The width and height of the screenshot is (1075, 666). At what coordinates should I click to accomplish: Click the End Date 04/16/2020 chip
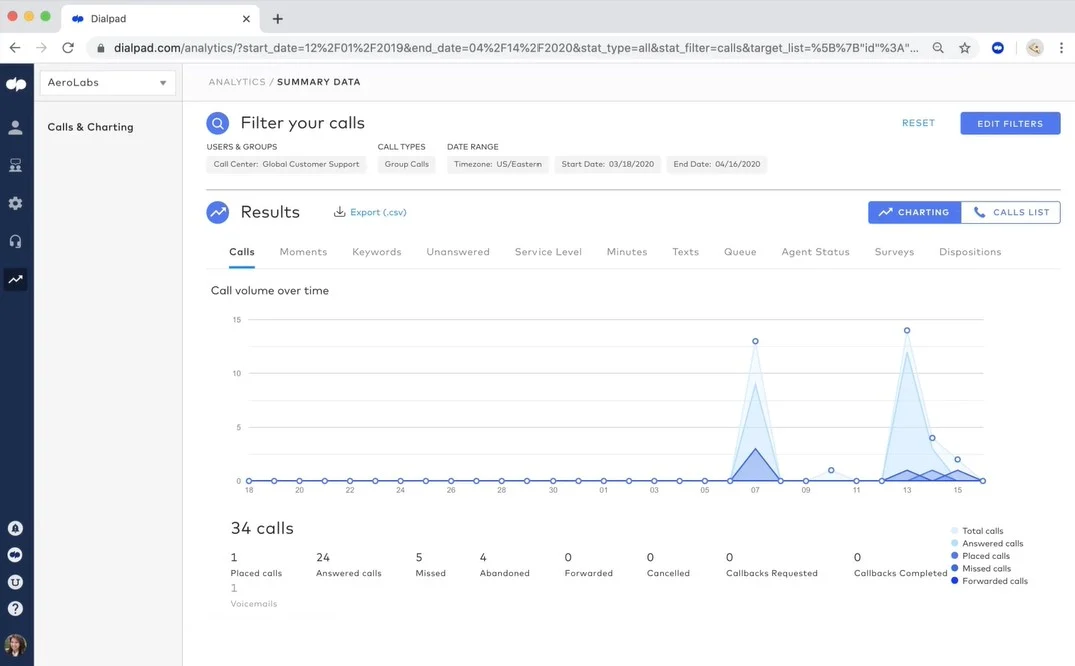716,165
